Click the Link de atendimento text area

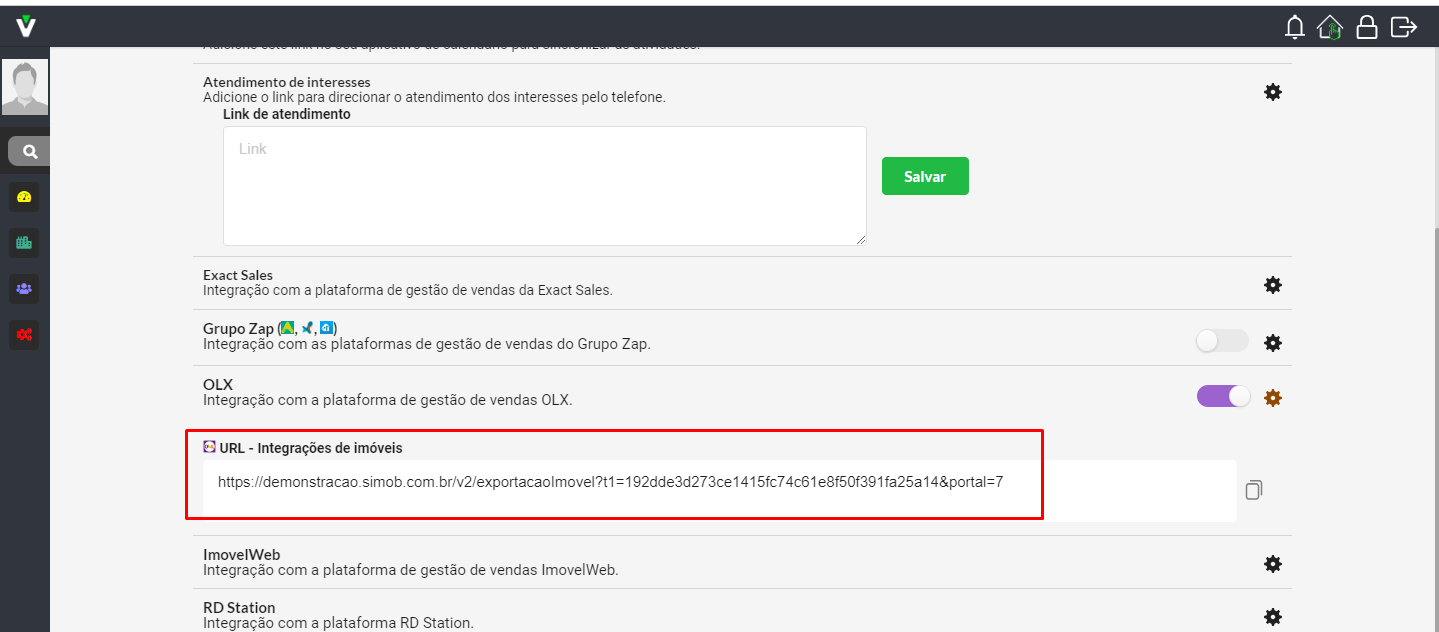coord(544,186)
